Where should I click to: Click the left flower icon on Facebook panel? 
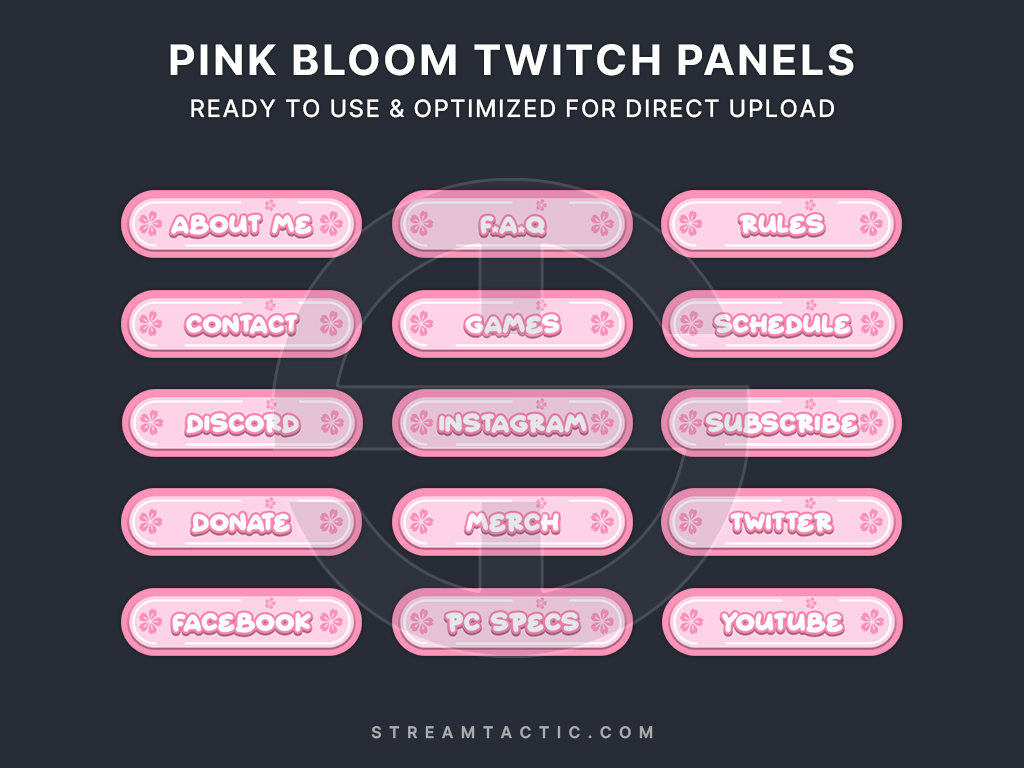click(150, 622)
